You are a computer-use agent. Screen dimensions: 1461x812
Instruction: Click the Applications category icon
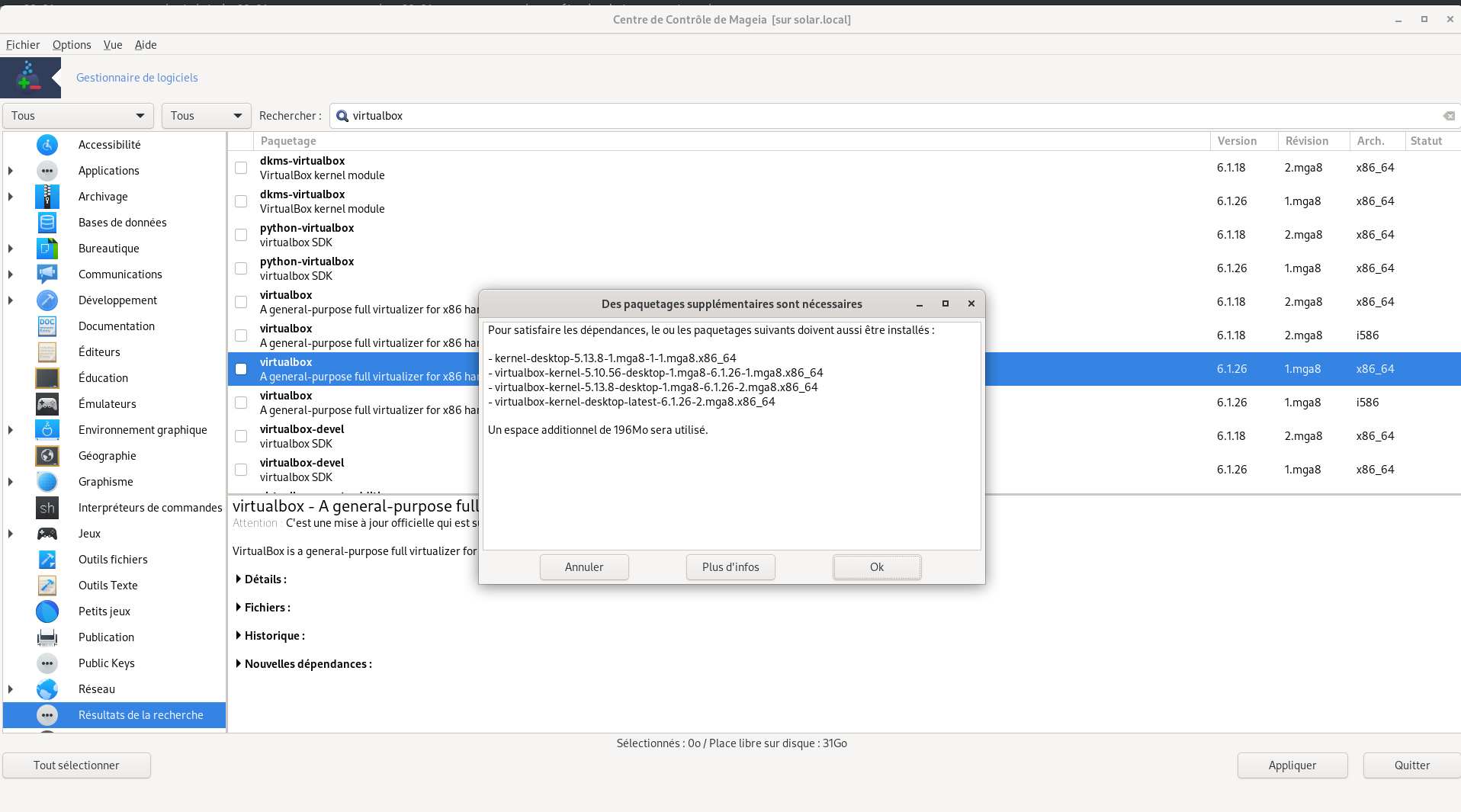(x=47, y=171)
